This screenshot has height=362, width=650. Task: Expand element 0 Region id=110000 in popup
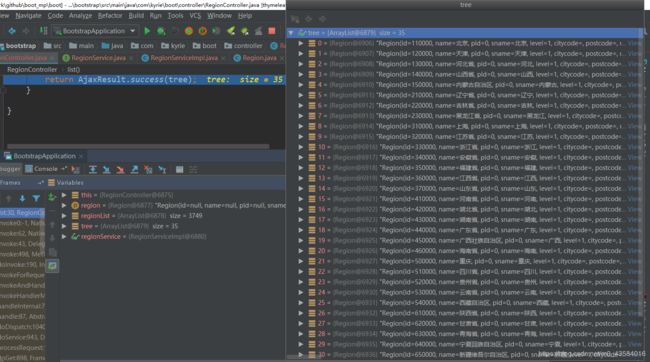pos(301,43)
